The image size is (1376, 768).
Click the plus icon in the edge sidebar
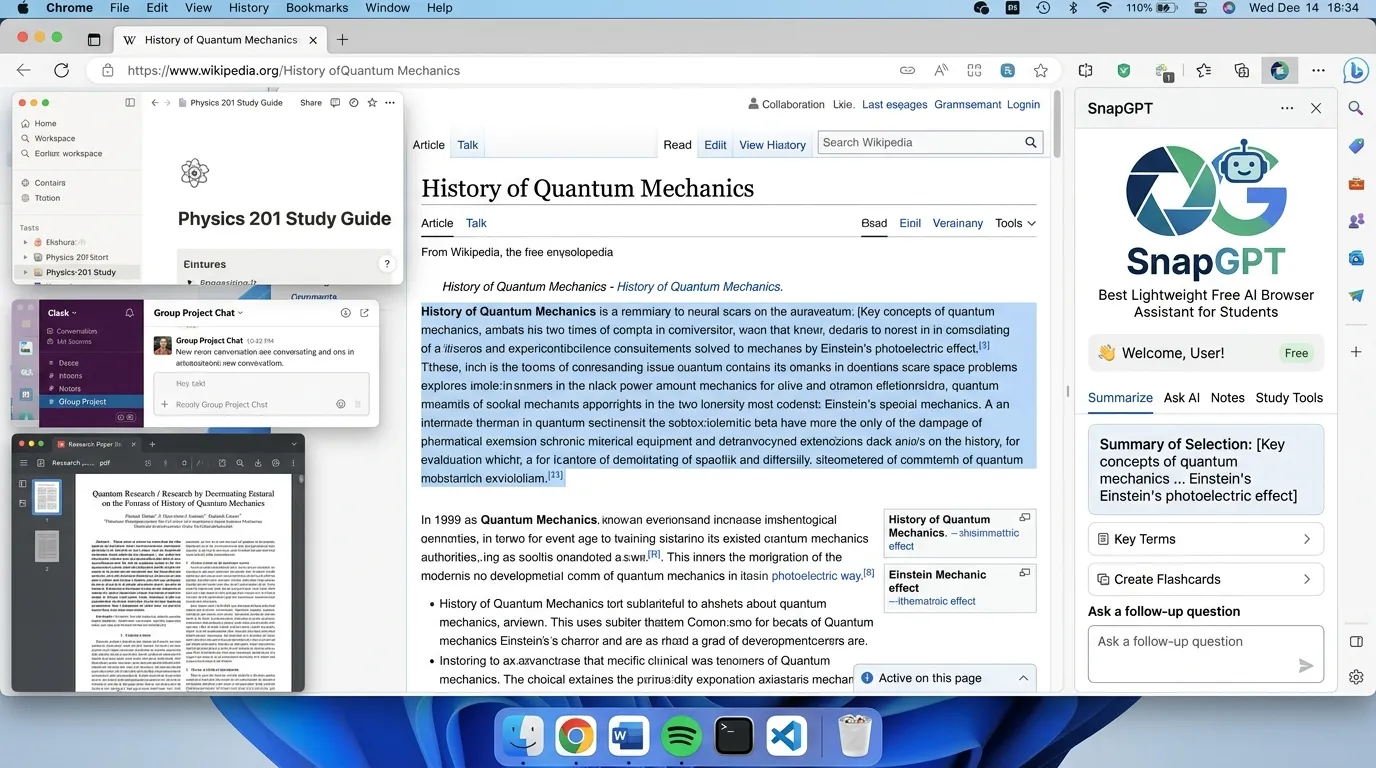(x=1356, y=352)
